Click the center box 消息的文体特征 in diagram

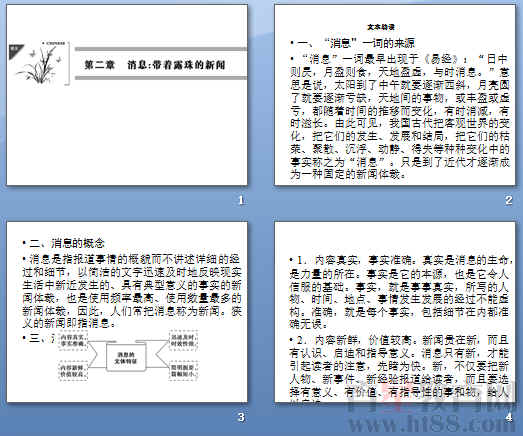click(x=125, y=358)
